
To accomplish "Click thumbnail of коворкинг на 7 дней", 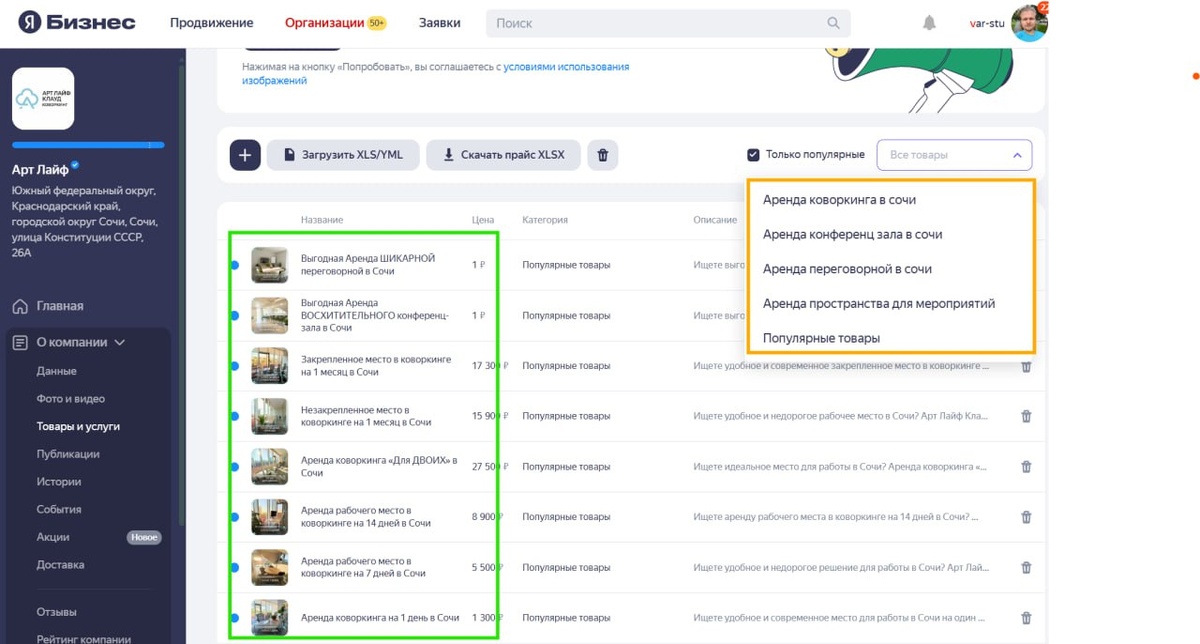I will point(269,567).
